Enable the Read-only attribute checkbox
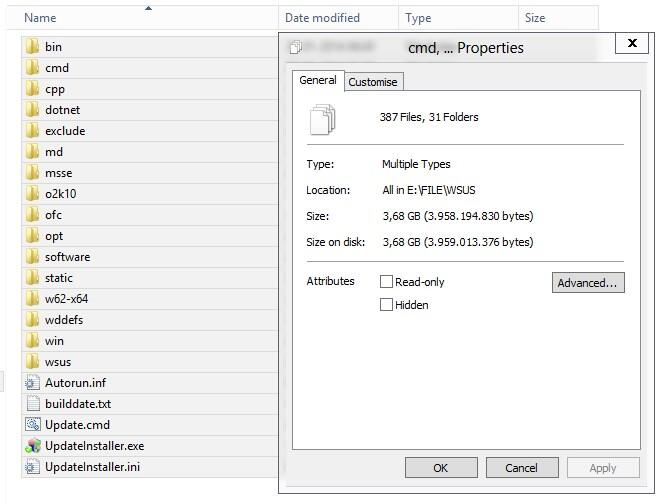Image resolution: width=665 pixels, height=503 pixels. pyautogui.click(x=386, y=282)
